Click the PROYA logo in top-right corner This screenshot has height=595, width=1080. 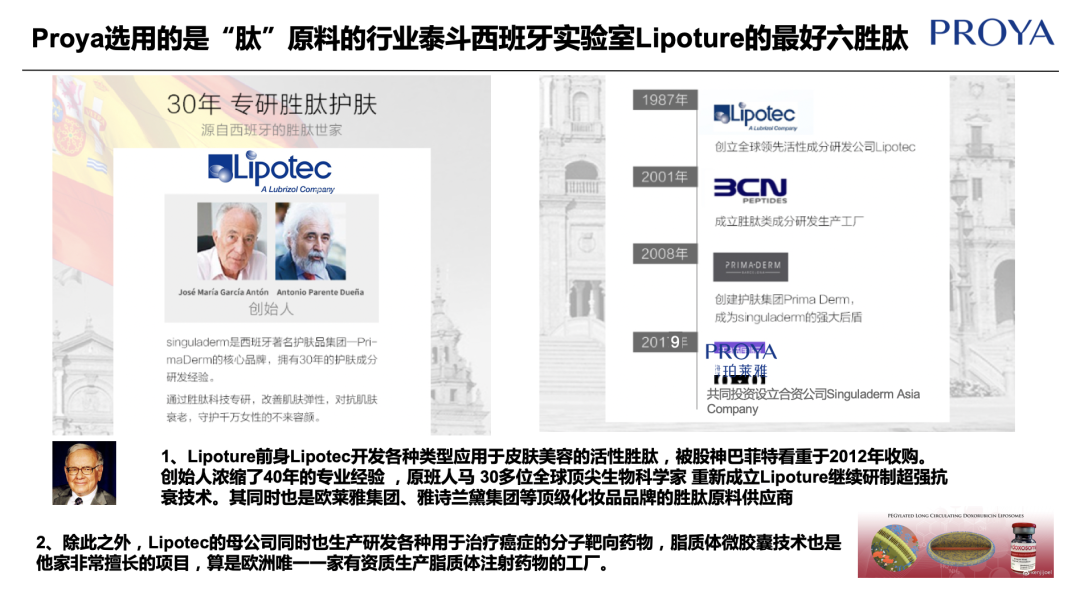point(992,33)
